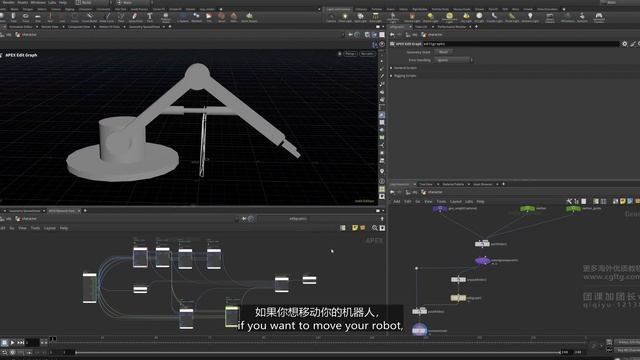Select the Curve Bezier shelf tool

click(89, 17)
